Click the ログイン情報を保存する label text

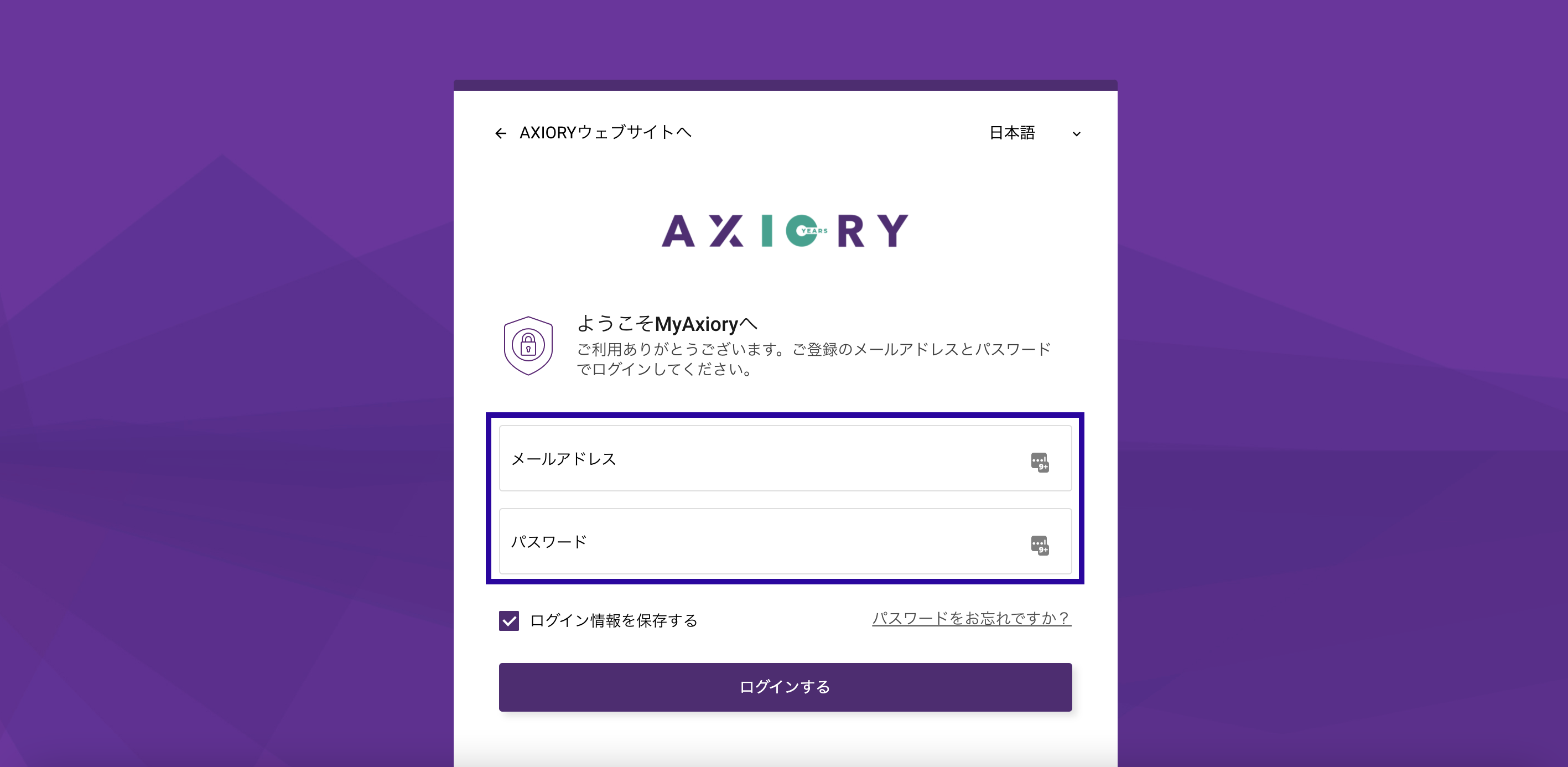[614, 621]
